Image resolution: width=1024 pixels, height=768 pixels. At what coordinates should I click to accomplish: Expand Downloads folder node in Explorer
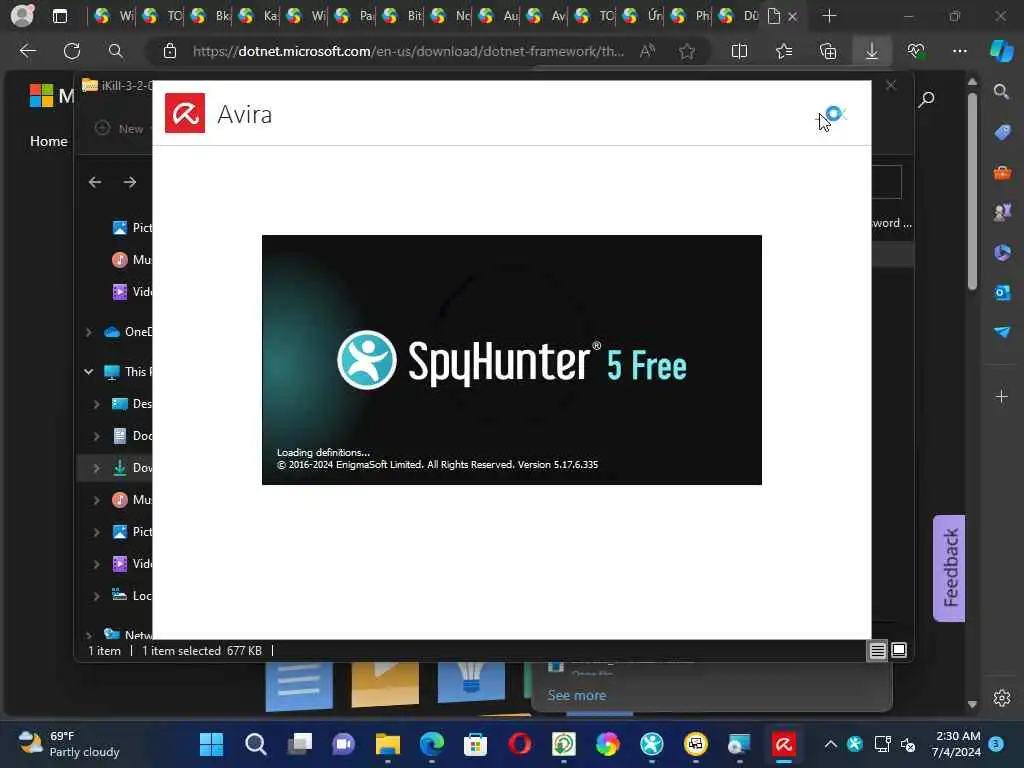97,468
